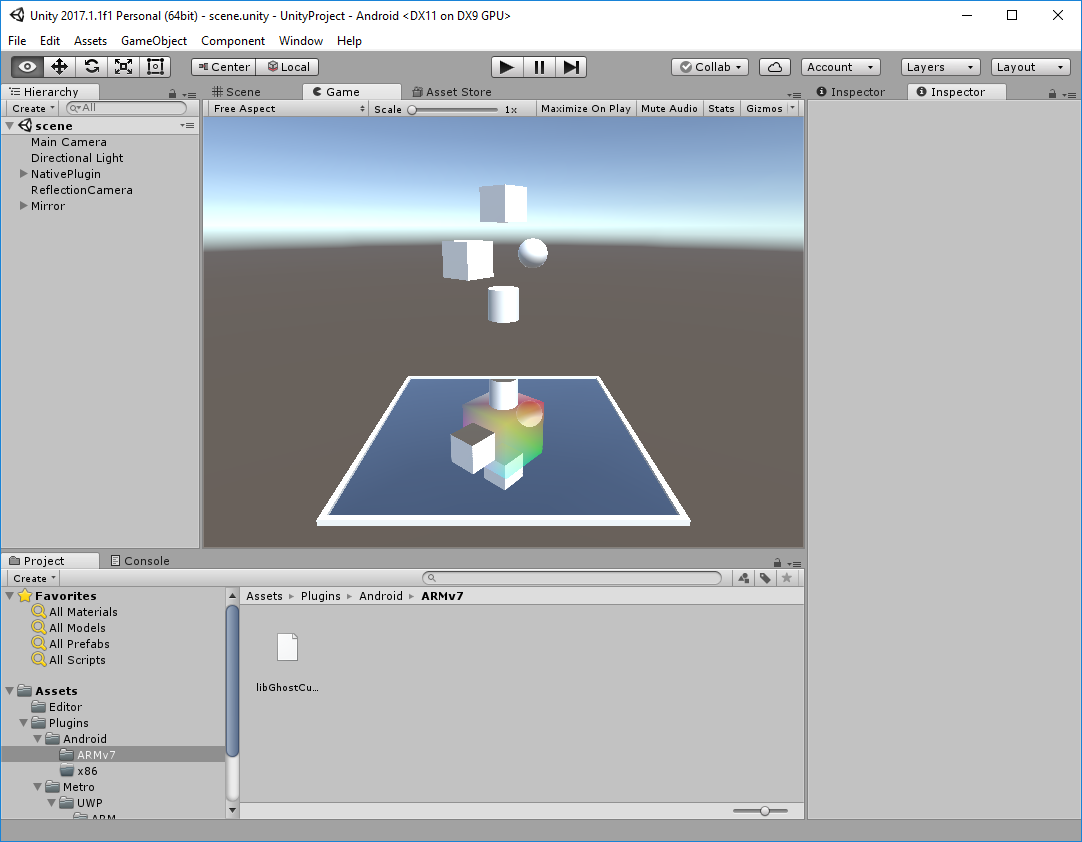Click the Game view Scale slider
Viewport: 1082px width, 842px height.
click(453, 110)
